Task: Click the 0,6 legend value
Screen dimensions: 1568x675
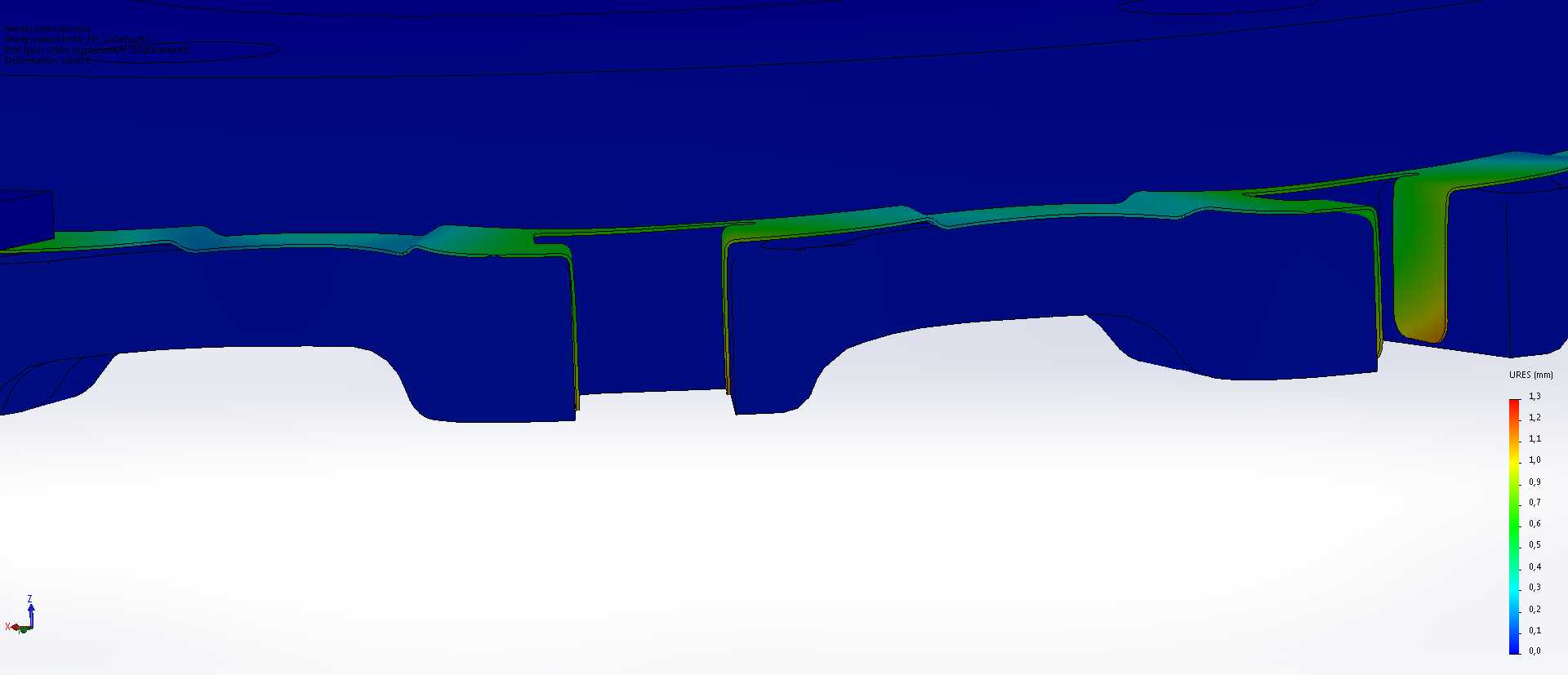Action: tap(1535, 524)
